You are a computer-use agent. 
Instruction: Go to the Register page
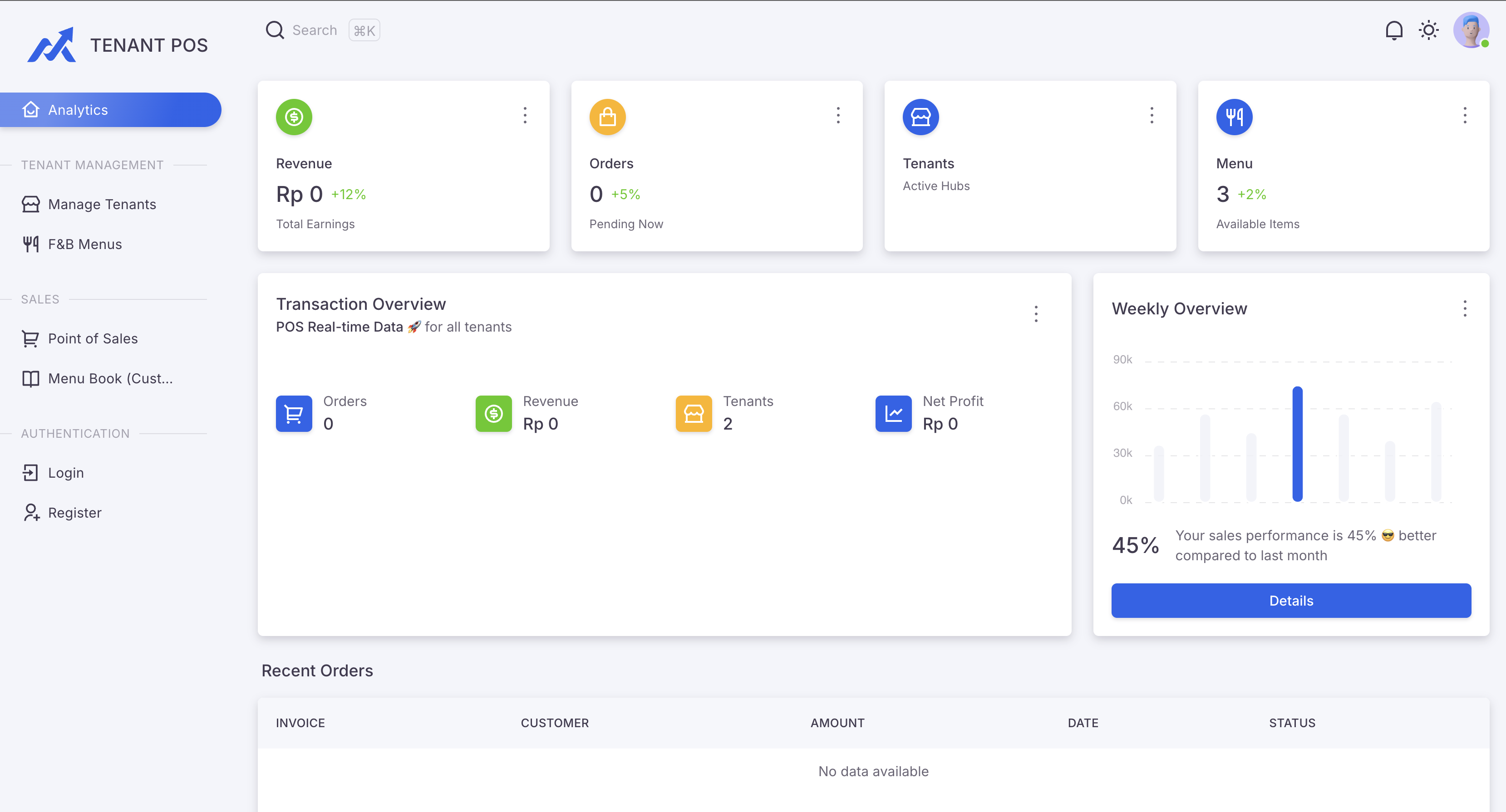point(110,512)
